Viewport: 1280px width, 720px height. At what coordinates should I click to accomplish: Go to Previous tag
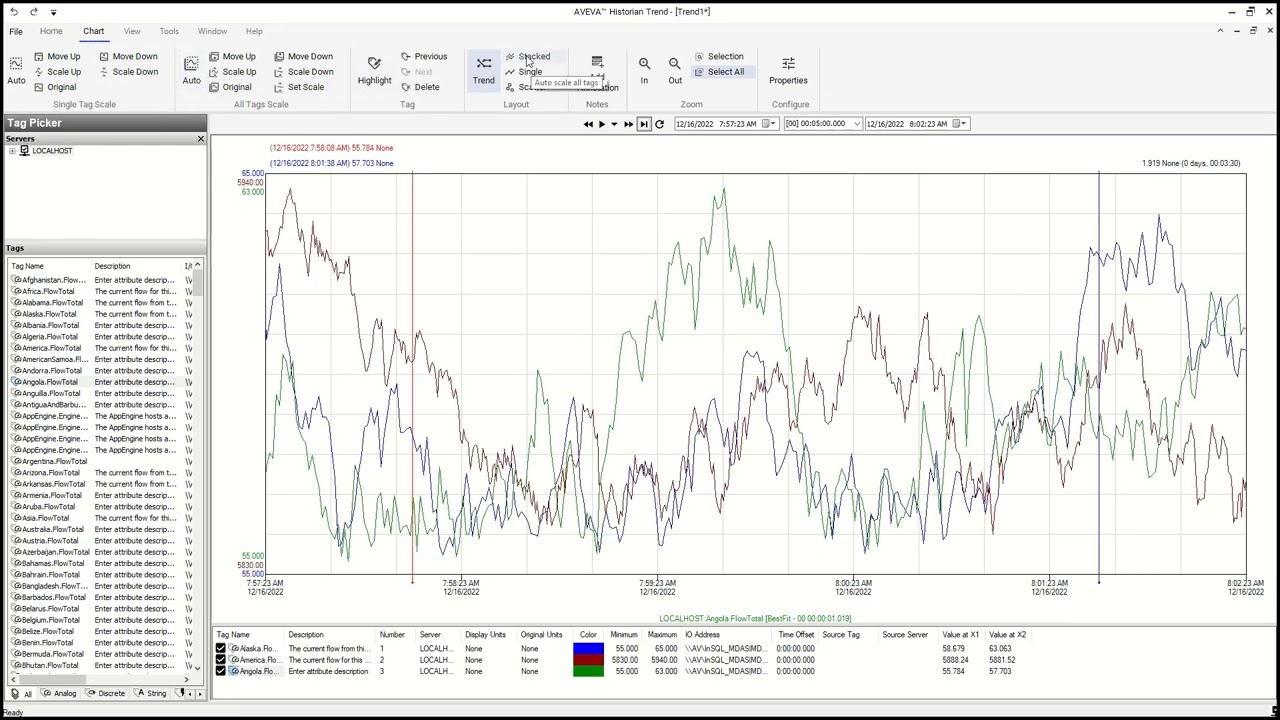pyautogui.click(x=424, y=56)
